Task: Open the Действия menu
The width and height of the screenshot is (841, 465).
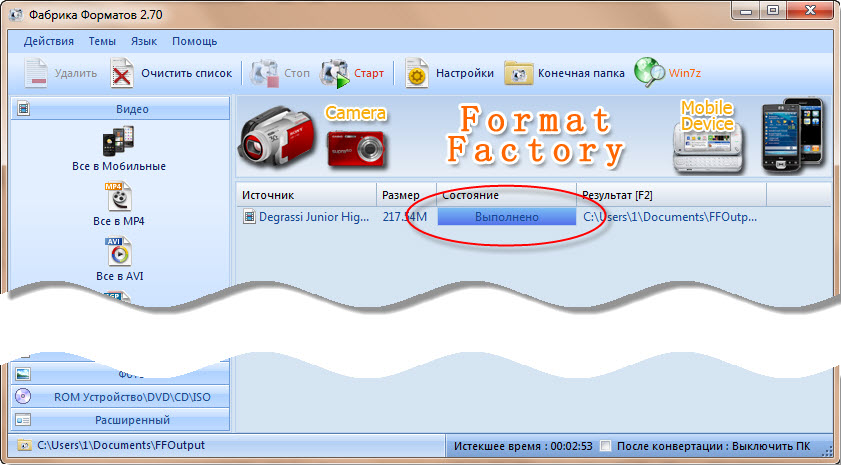Action: (49, 41)
